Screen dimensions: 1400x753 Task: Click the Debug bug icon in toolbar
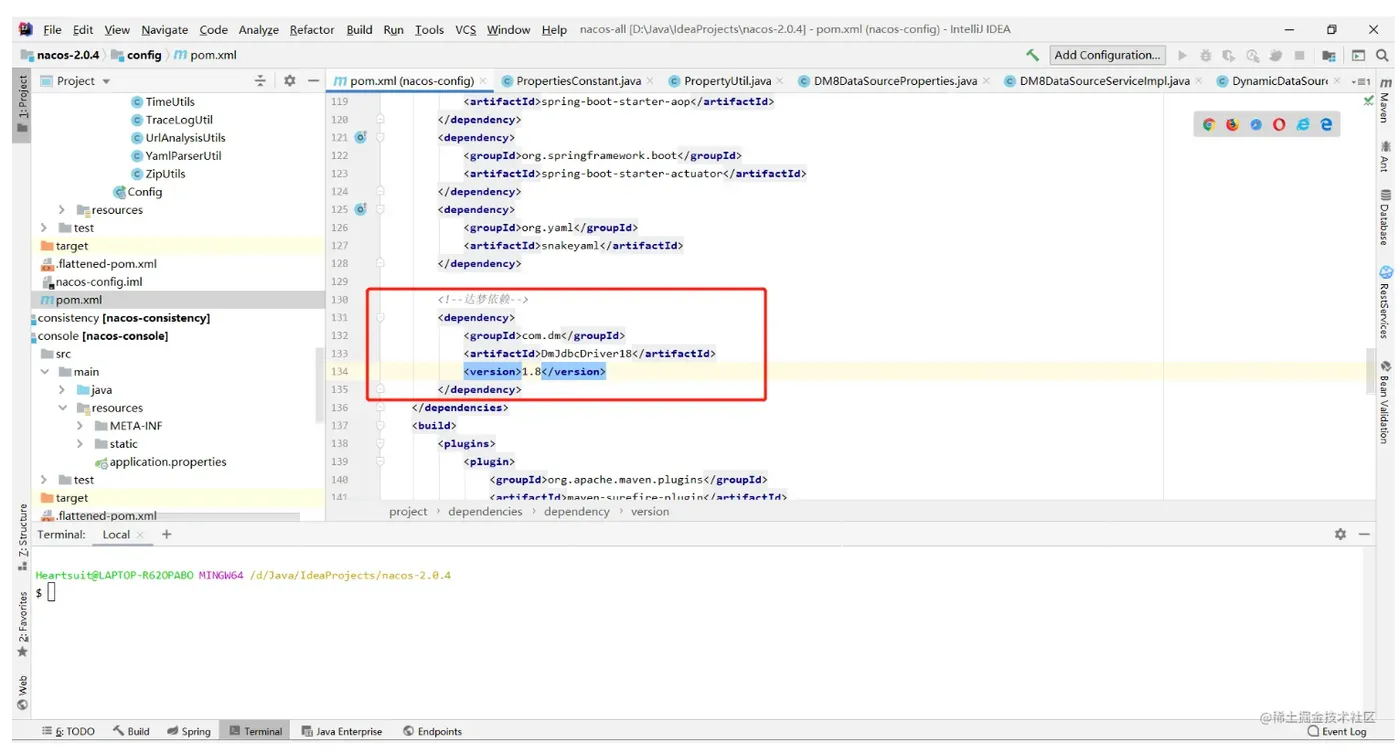coord(1205,56)
